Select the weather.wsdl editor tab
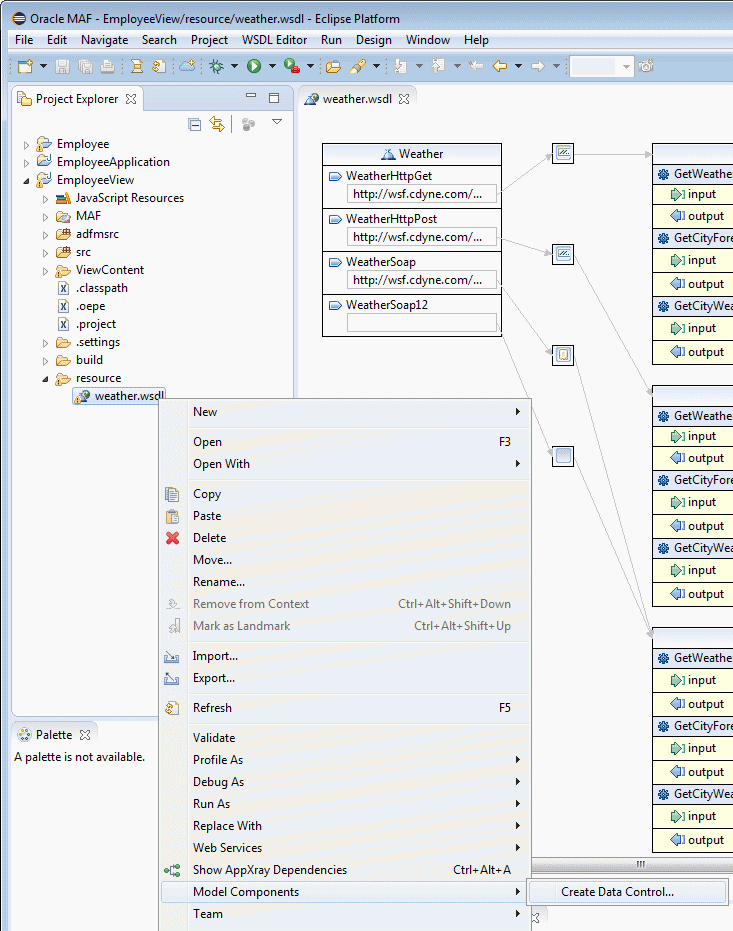Image resolution: width=733 pixels, height=931 pixels. point(357,99)
